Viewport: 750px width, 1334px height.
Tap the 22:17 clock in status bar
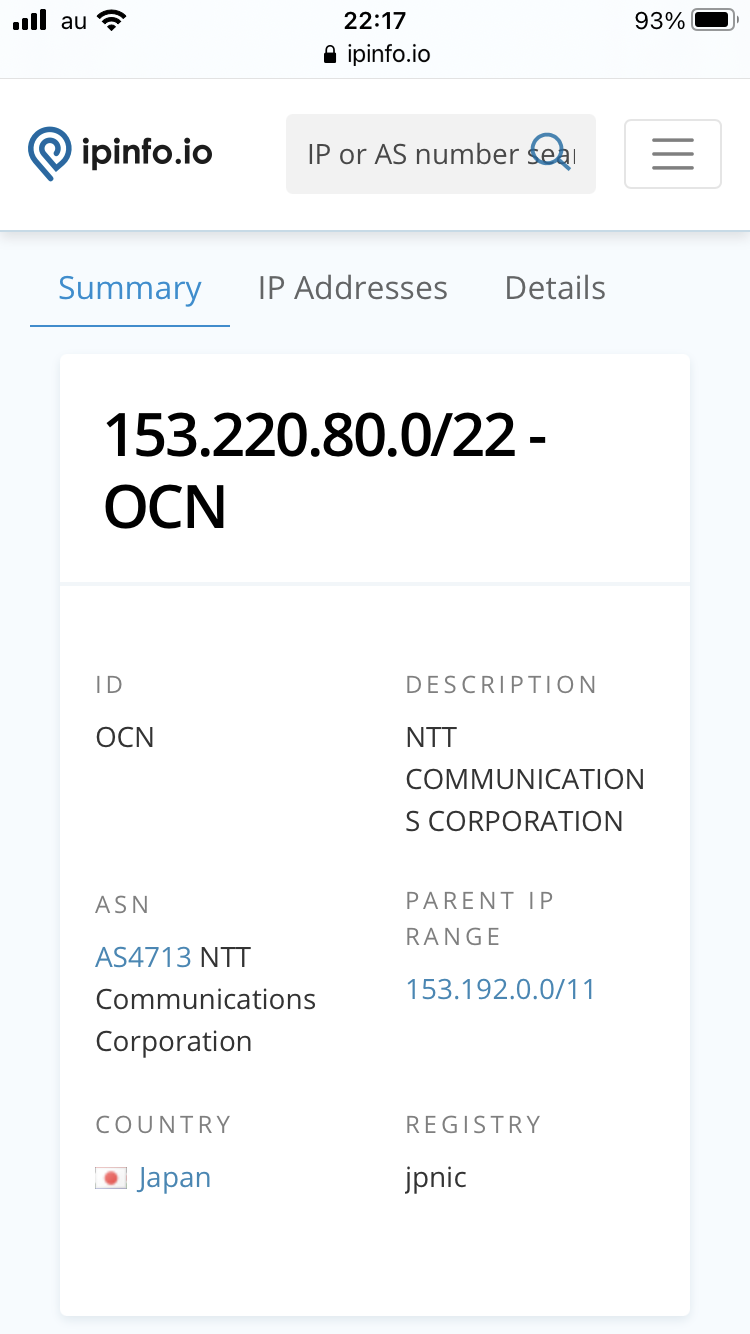[x=374, y=20]
